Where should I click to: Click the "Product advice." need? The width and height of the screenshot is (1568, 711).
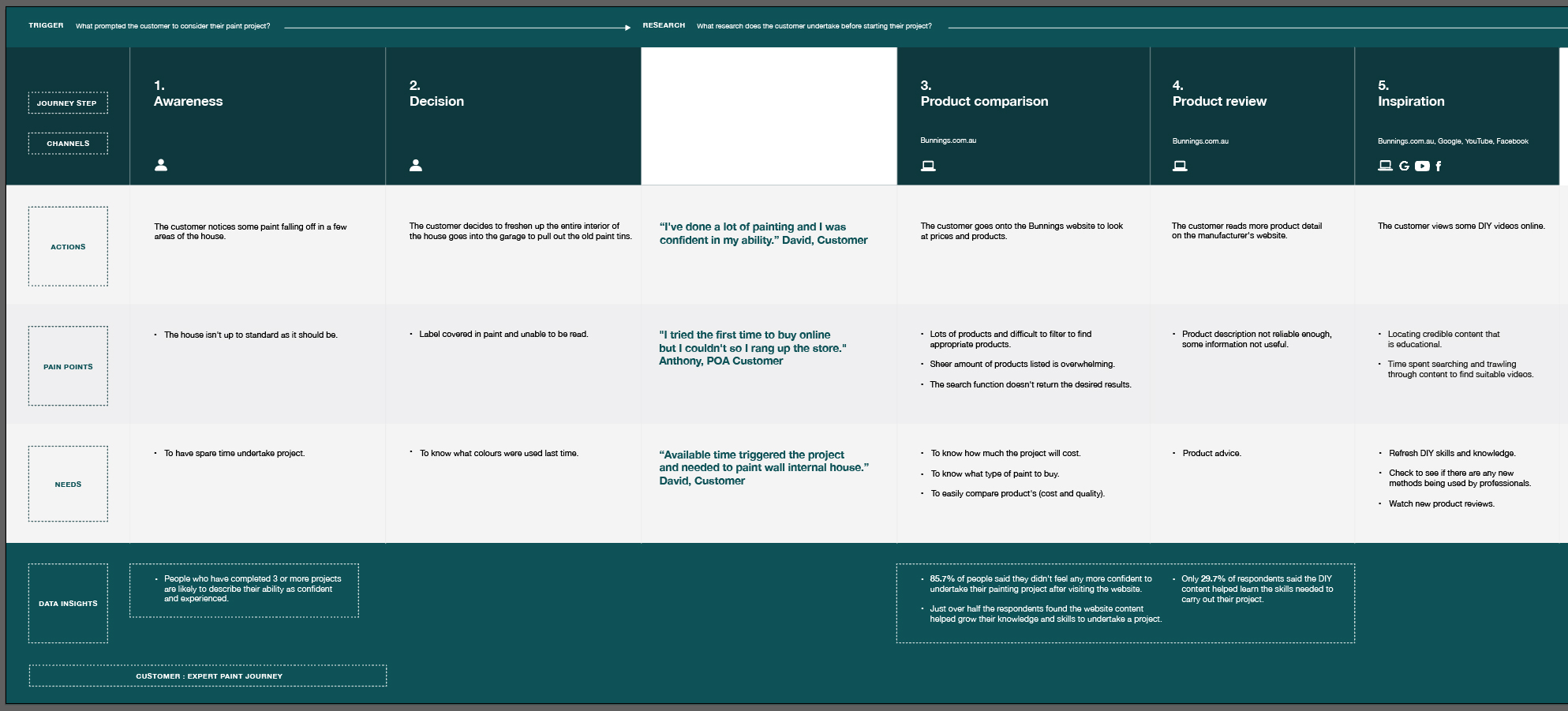[x=1211, y=453]
